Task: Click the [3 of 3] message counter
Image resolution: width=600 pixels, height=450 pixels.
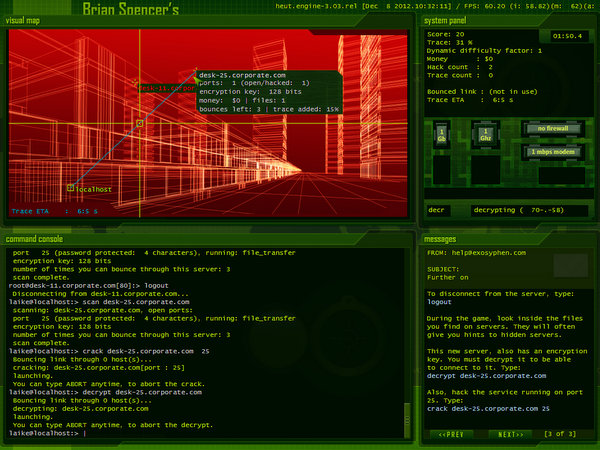Action: (x=560, y=434)
